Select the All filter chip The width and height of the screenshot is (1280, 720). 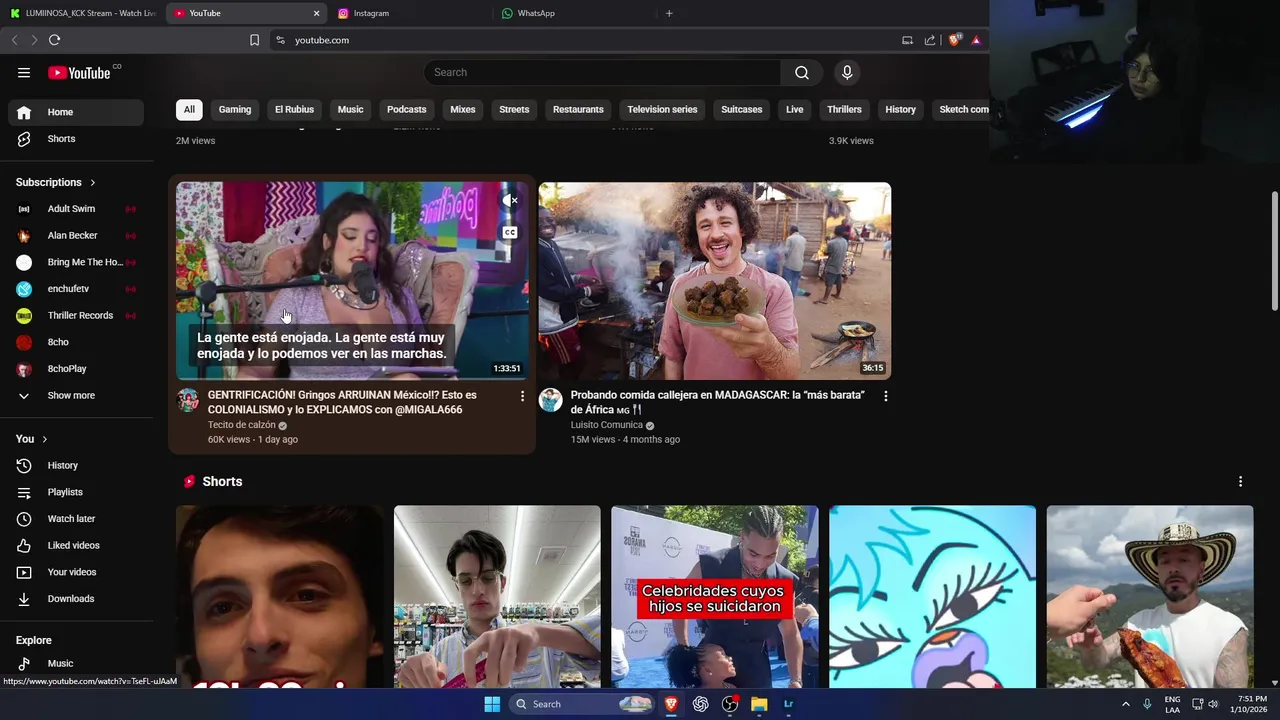[189, 109]
